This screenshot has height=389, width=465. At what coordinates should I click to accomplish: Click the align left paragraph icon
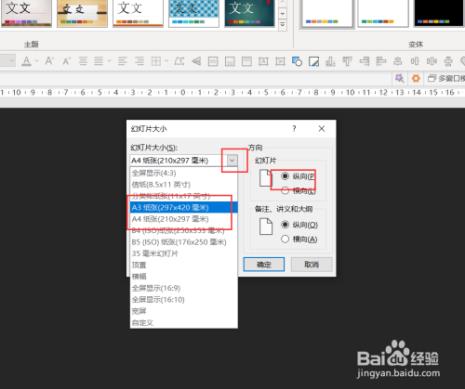[122, 61]
